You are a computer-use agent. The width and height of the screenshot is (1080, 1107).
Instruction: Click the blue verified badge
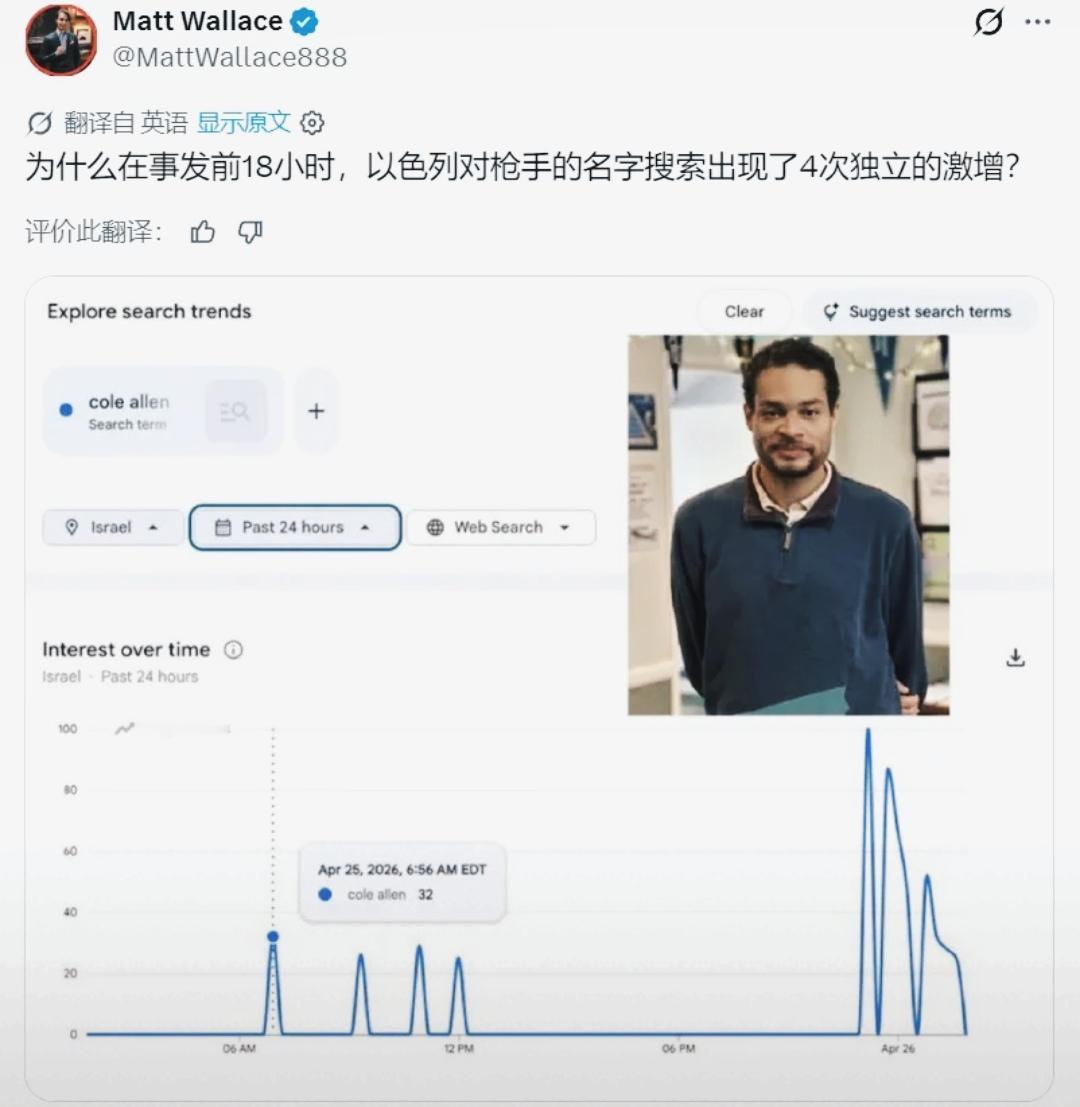pyautogui.click(x=304, y=22)
